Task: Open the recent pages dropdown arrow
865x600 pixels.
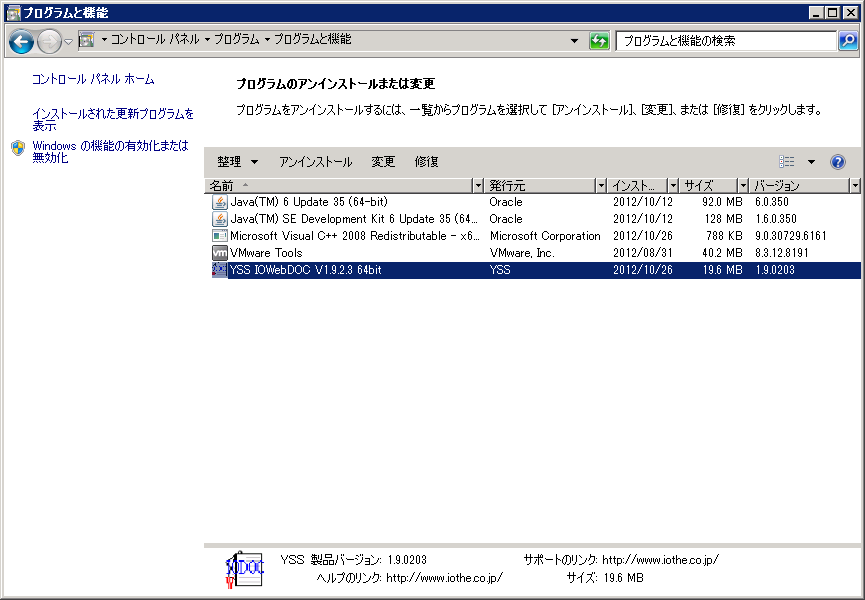Action: click(68, 42)
